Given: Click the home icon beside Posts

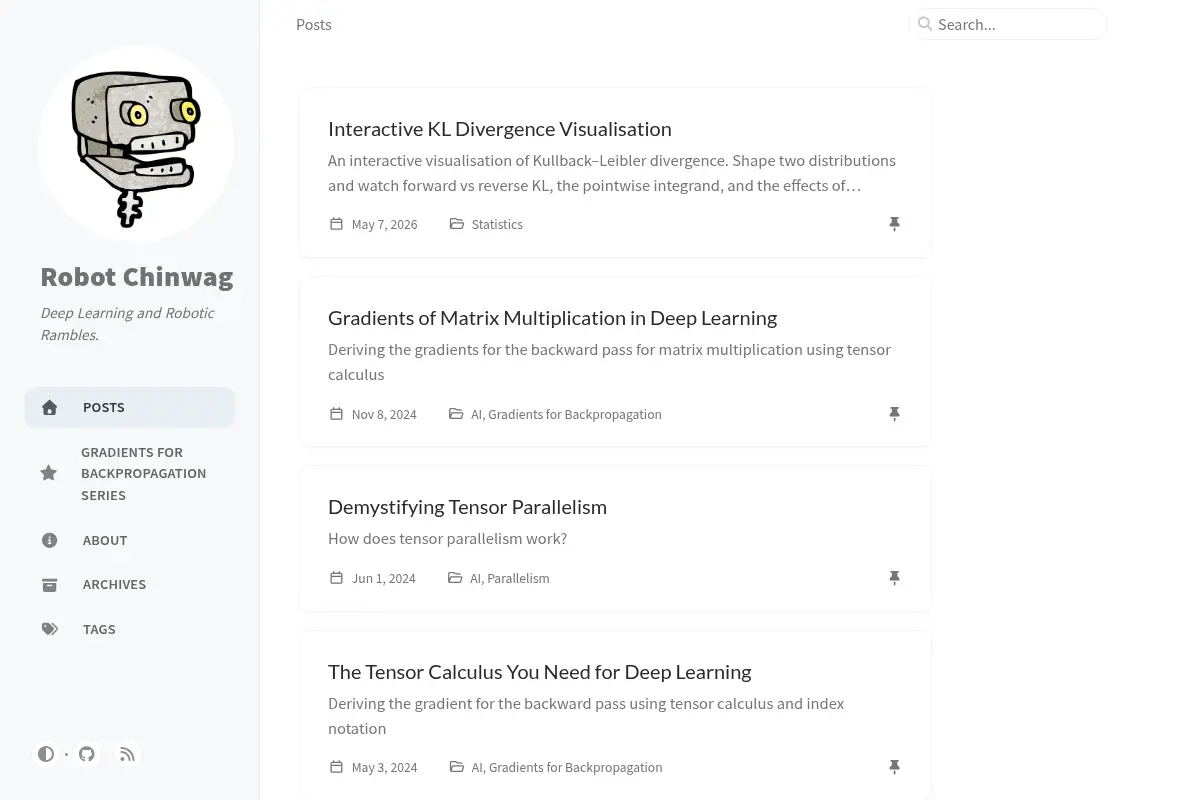Looking at the screenshot, I should click(50, 407).
